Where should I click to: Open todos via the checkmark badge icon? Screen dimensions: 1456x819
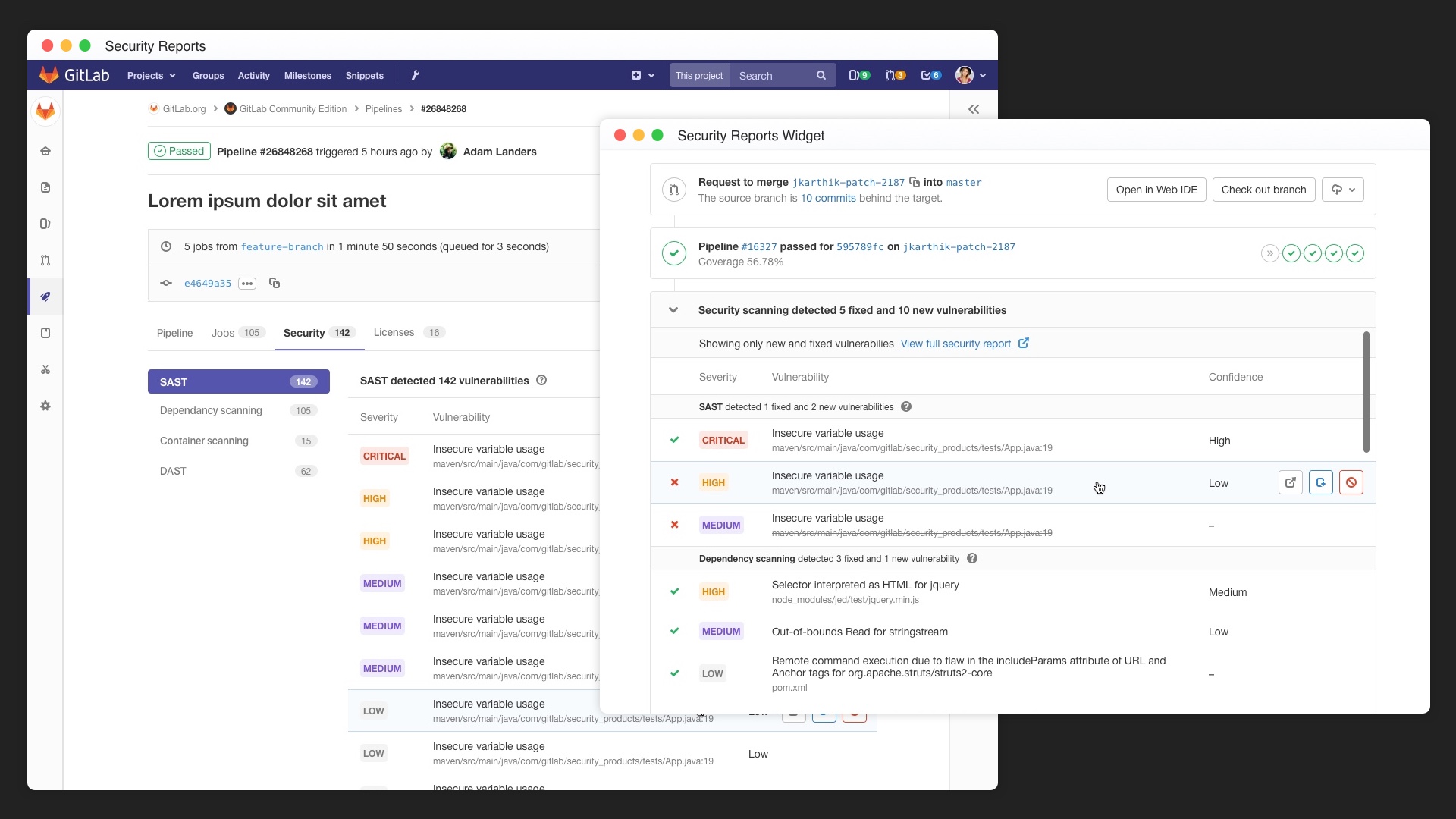point(930,75)
